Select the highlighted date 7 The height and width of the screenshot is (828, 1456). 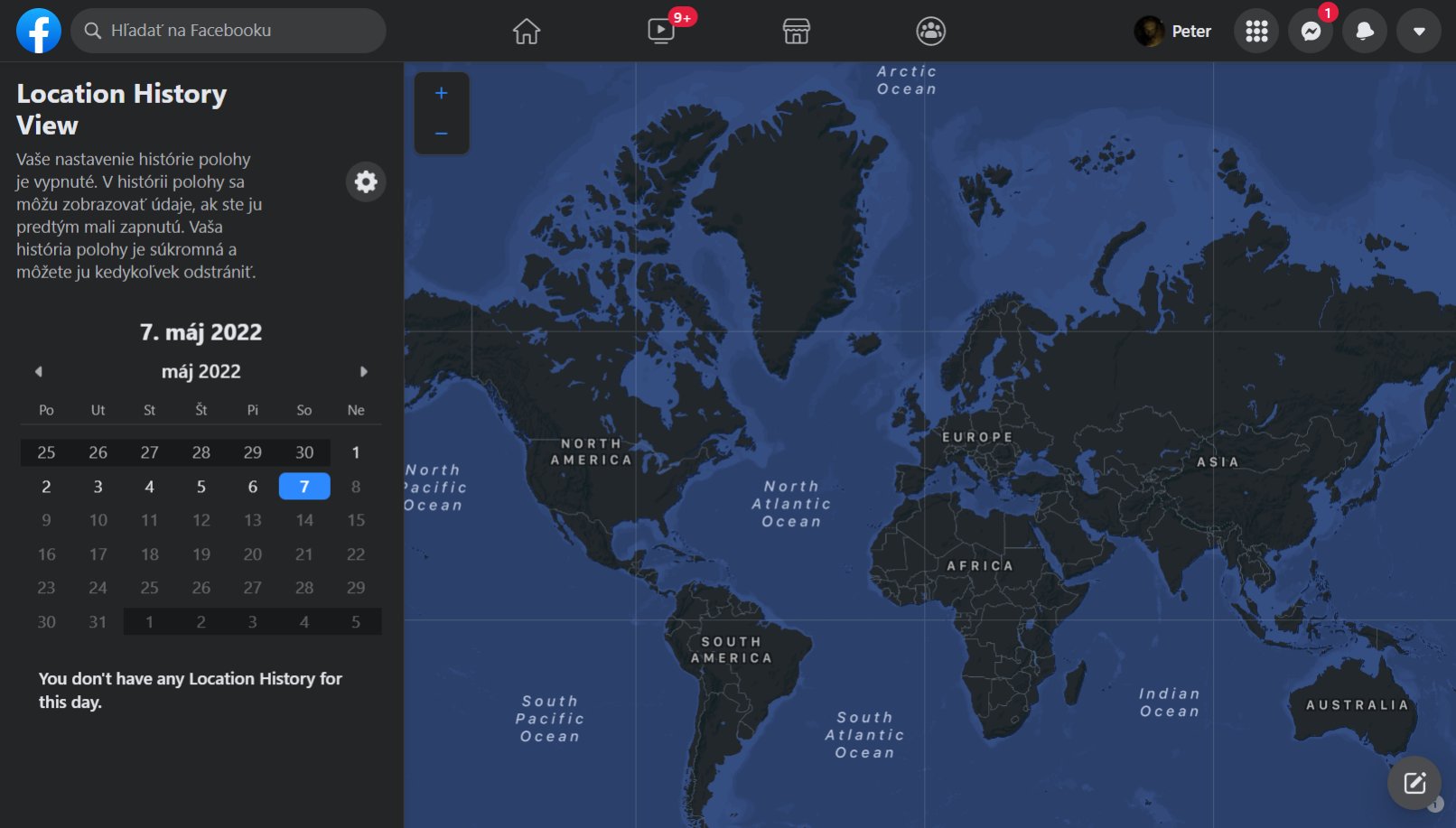pyautogui.click(x=304, y=487)
